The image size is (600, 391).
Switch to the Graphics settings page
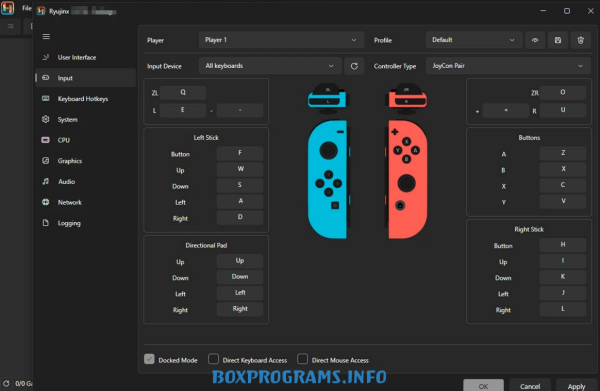tap(85, 161)
